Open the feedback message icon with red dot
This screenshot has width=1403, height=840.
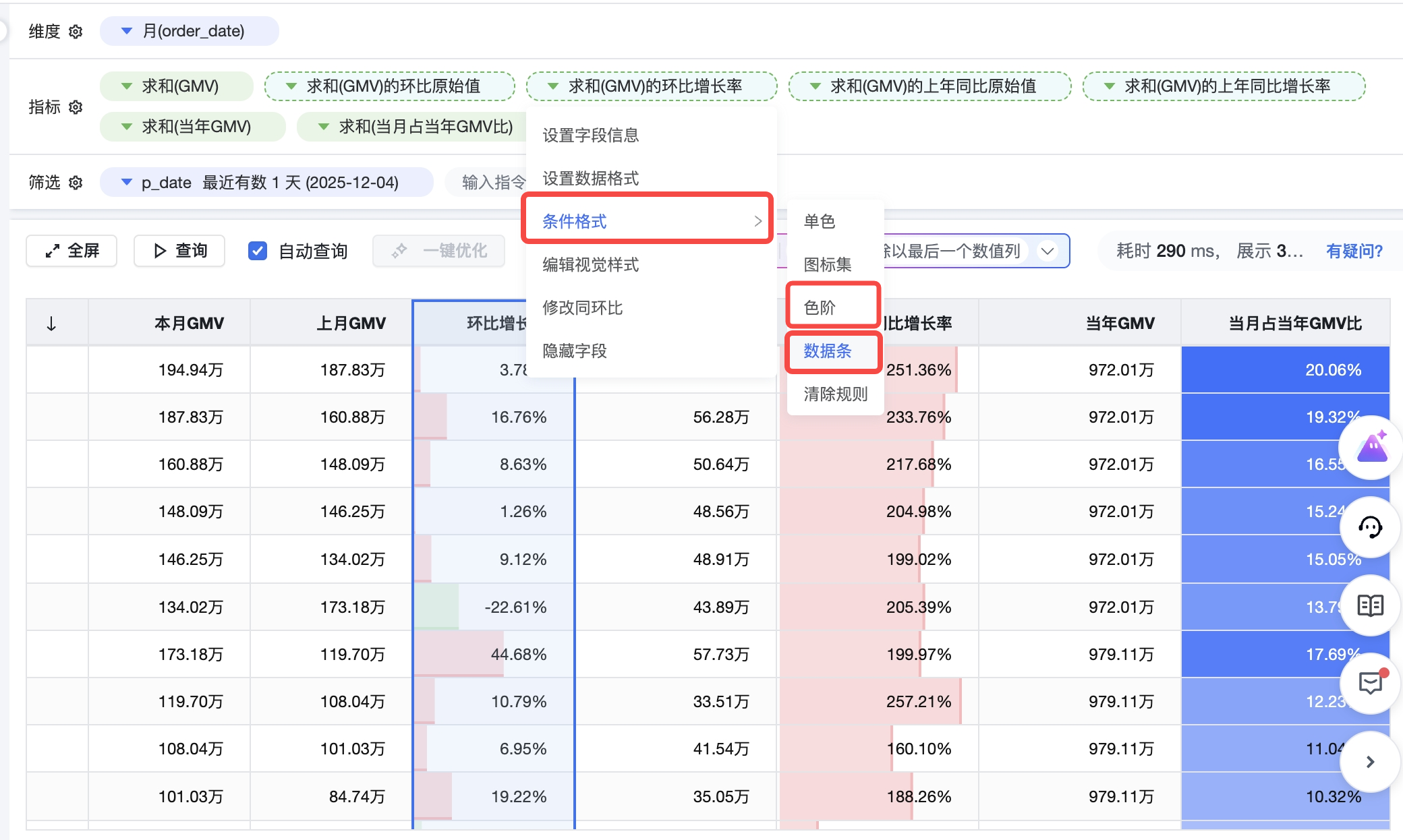tap(1370, 684)
